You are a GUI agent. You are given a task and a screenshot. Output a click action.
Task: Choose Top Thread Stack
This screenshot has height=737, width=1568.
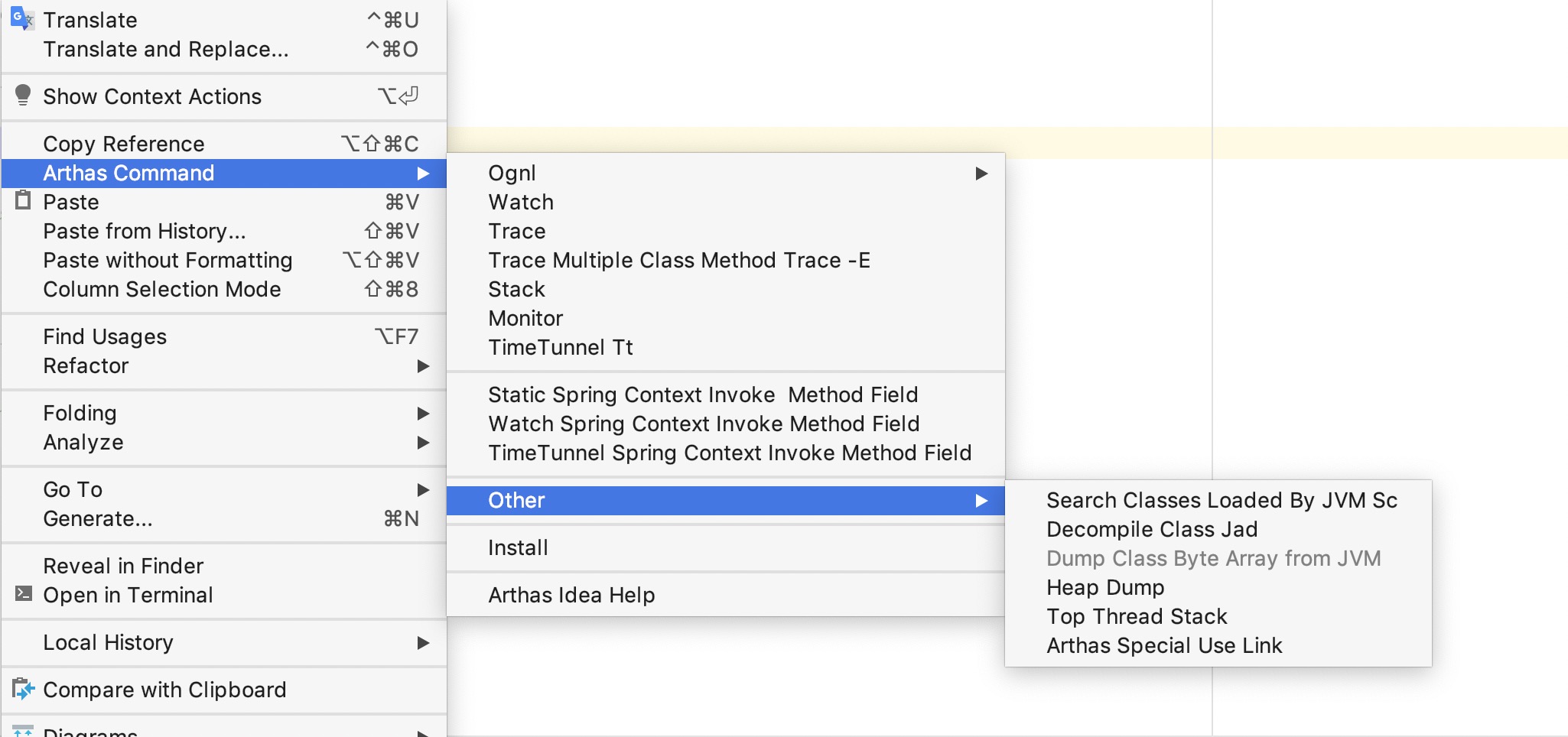pyautogui.click(x=1218, y=616)
